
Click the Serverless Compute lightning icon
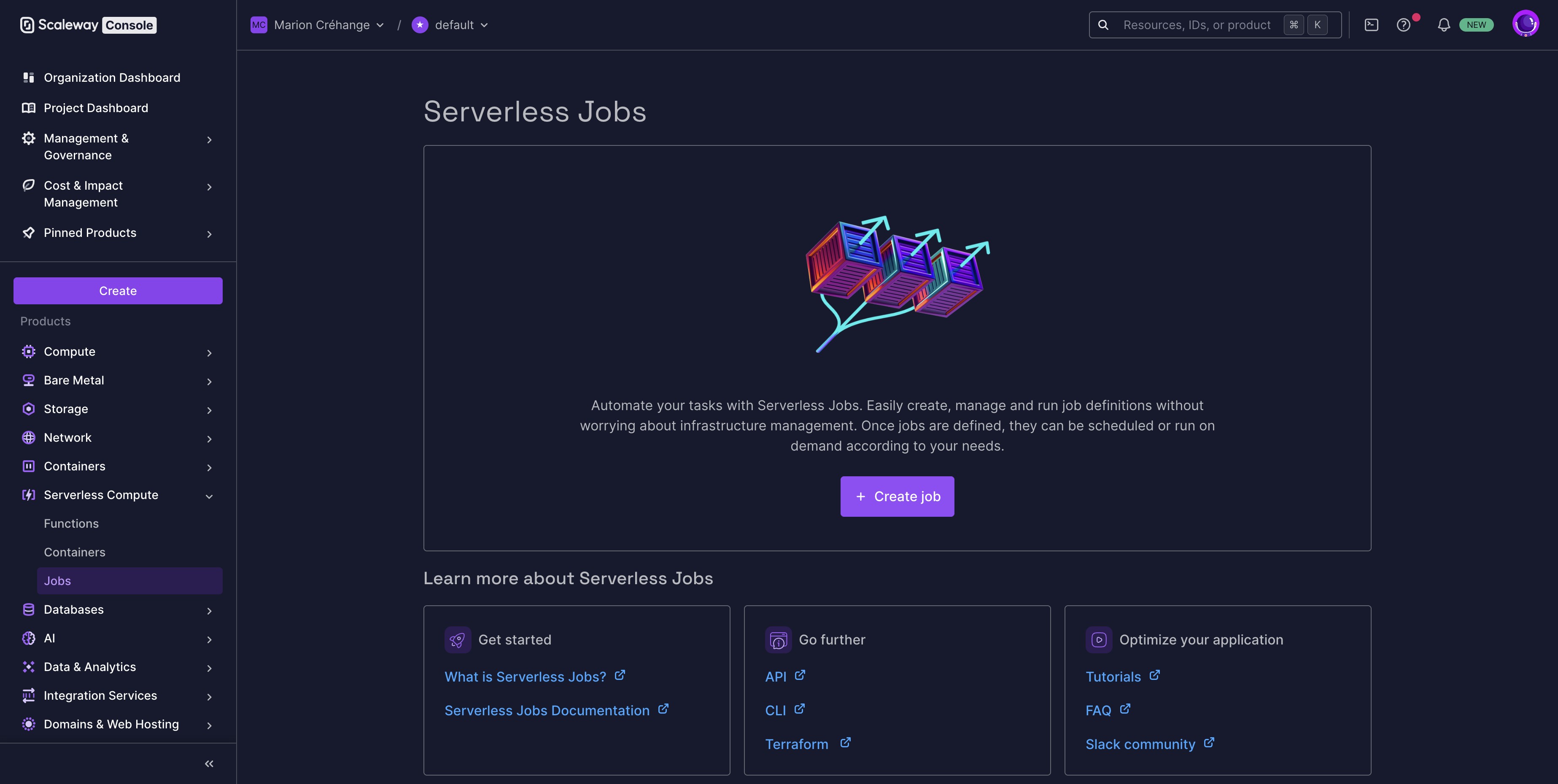[x=28, y=495]
